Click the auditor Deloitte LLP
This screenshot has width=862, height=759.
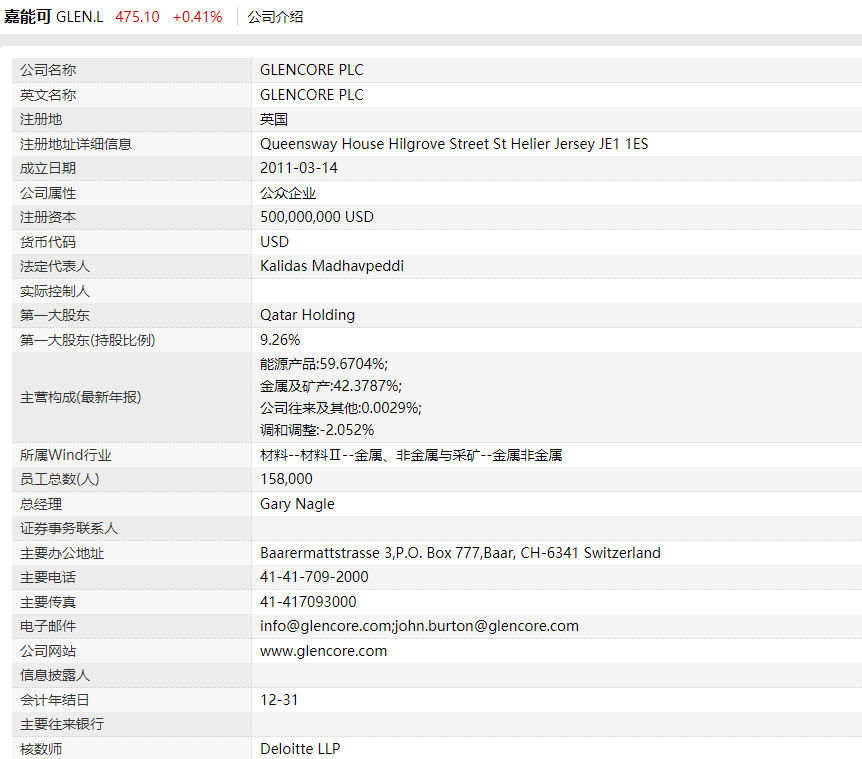click(x=300, y=749)
